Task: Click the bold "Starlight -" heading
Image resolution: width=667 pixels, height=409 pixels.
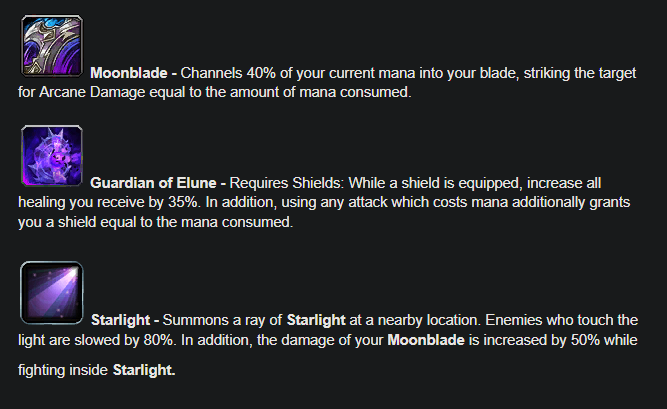Action: 125,320
